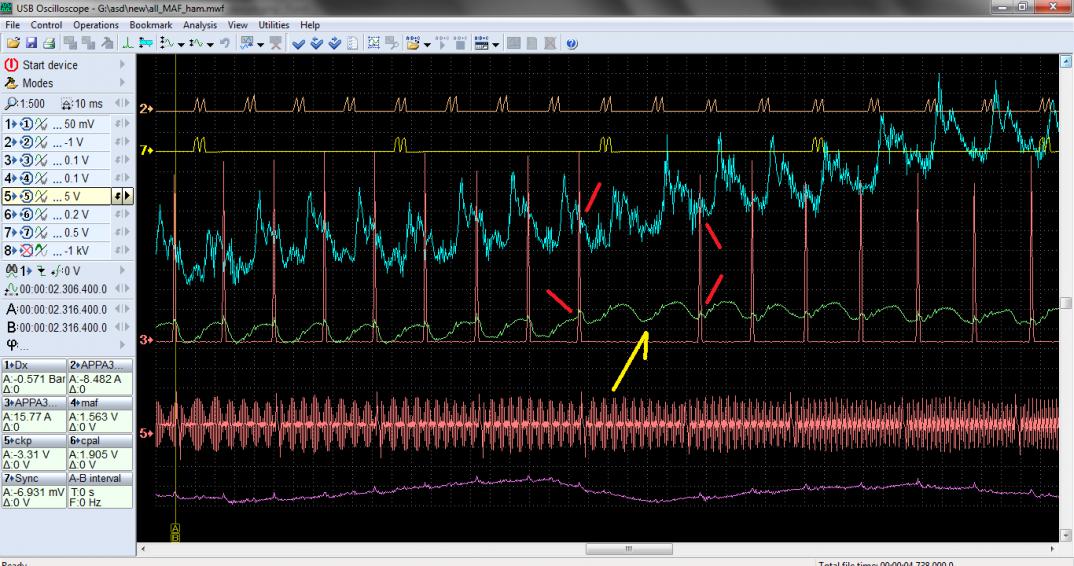Open dropdown beside horizontal scale tool

pos(210,45)
